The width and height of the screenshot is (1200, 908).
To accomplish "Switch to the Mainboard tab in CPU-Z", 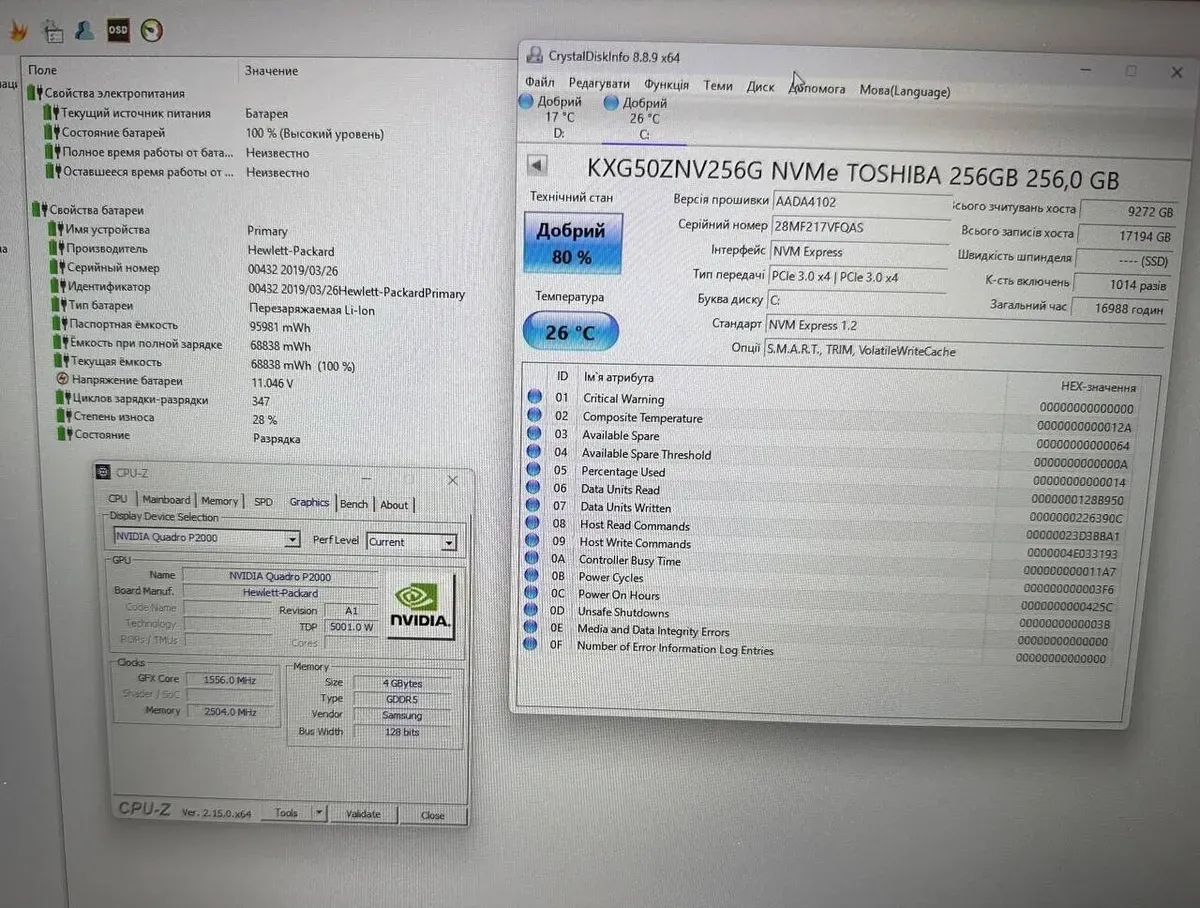I will pyautogui.click(x=166, y=500).
